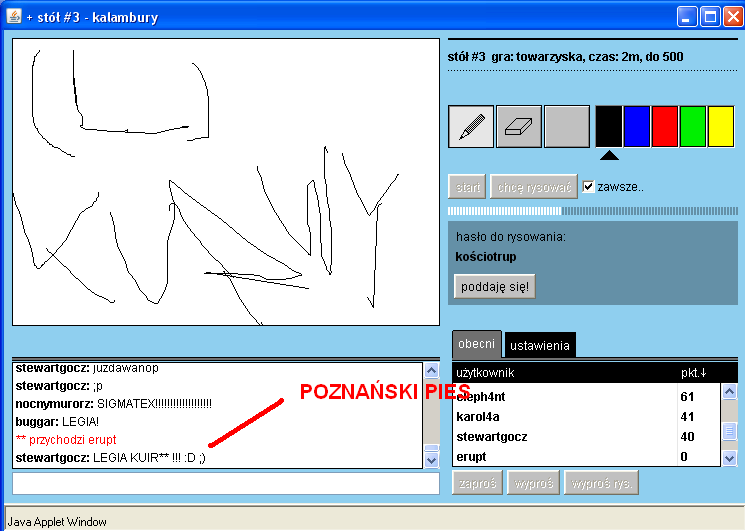The width and height of the screenshot is (745, 531).
Task: Select user stewartgocz in the list
Action: 586,436
